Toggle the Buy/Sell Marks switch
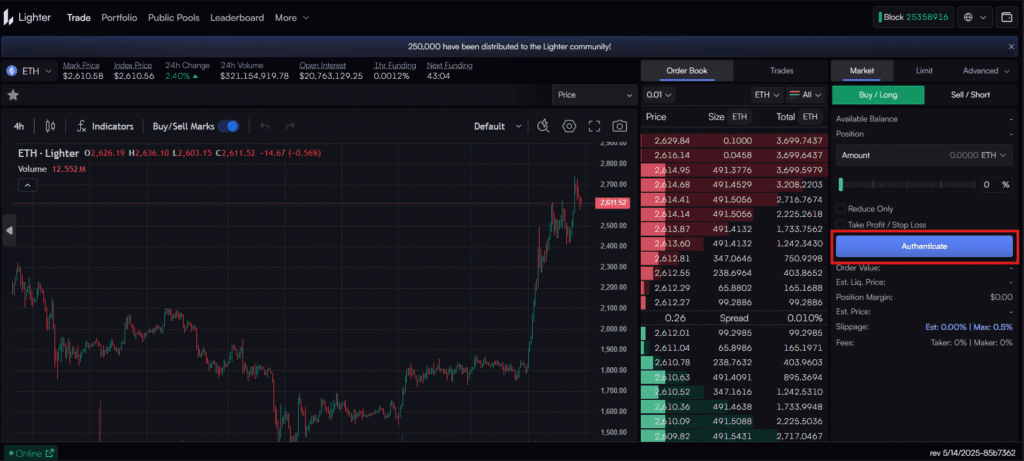 228,126
